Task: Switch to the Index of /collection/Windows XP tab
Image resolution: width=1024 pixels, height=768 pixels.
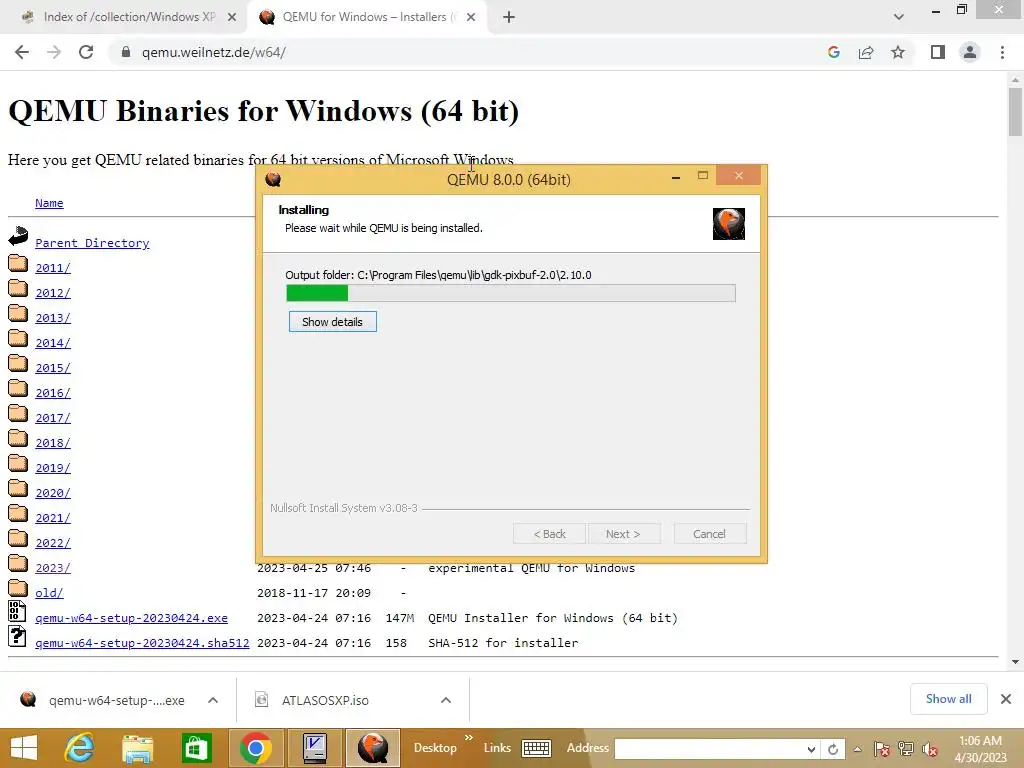Action: coord(129,17)
